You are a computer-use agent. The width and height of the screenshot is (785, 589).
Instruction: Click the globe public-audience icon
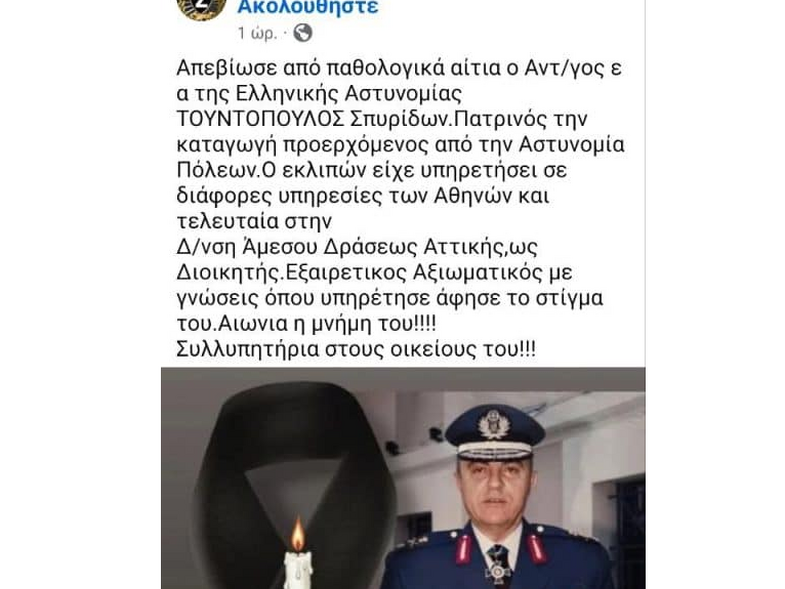coord(302,33)
